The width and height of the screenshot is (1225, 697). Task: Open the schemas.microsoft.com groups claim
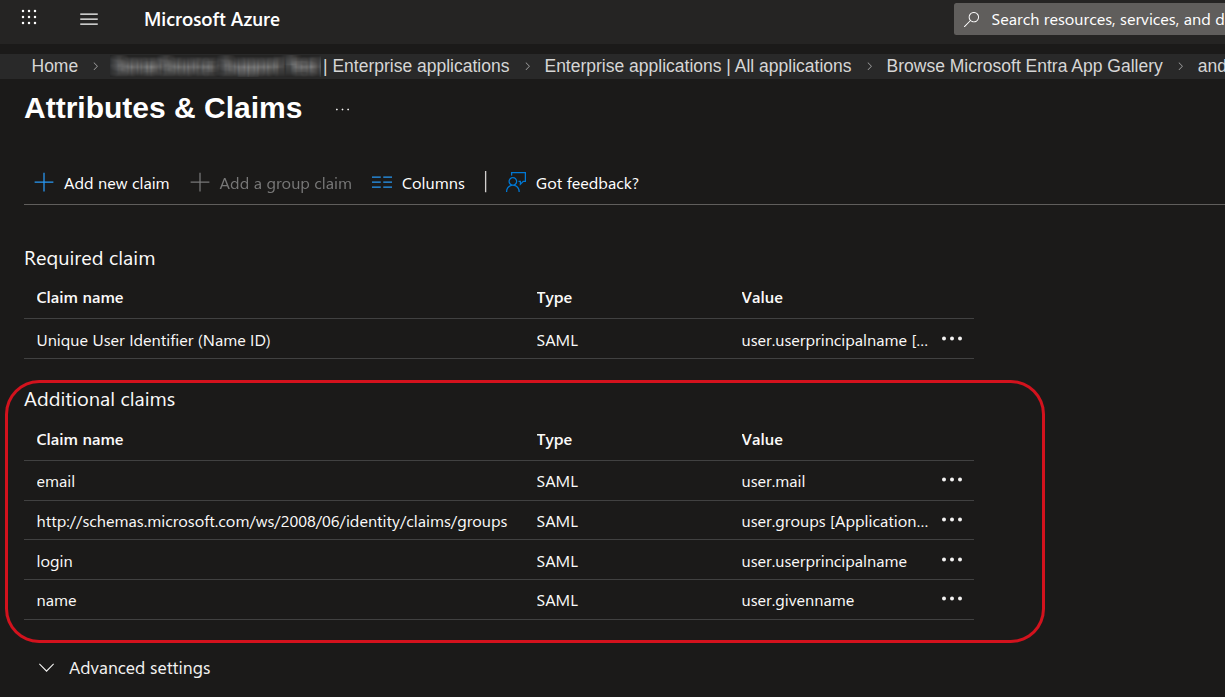pos(272,522)
